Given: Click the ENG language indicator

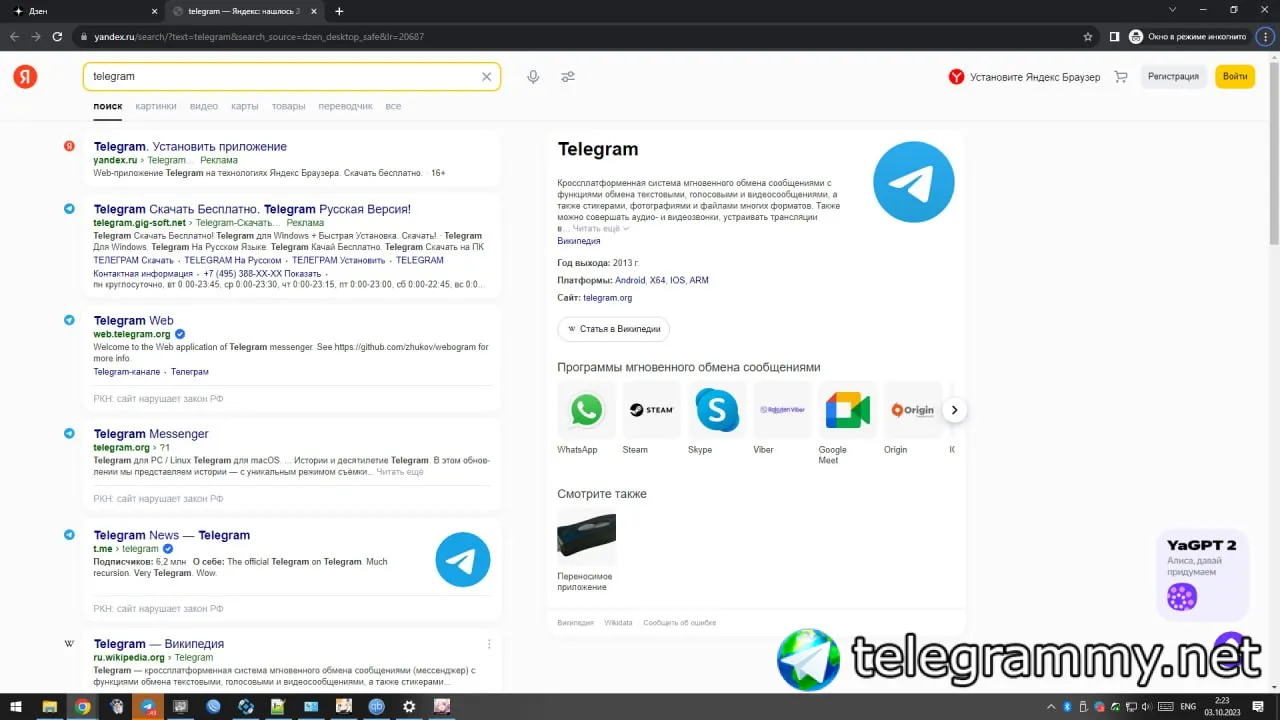Looking at the screenshot, I should (1189, 706).
